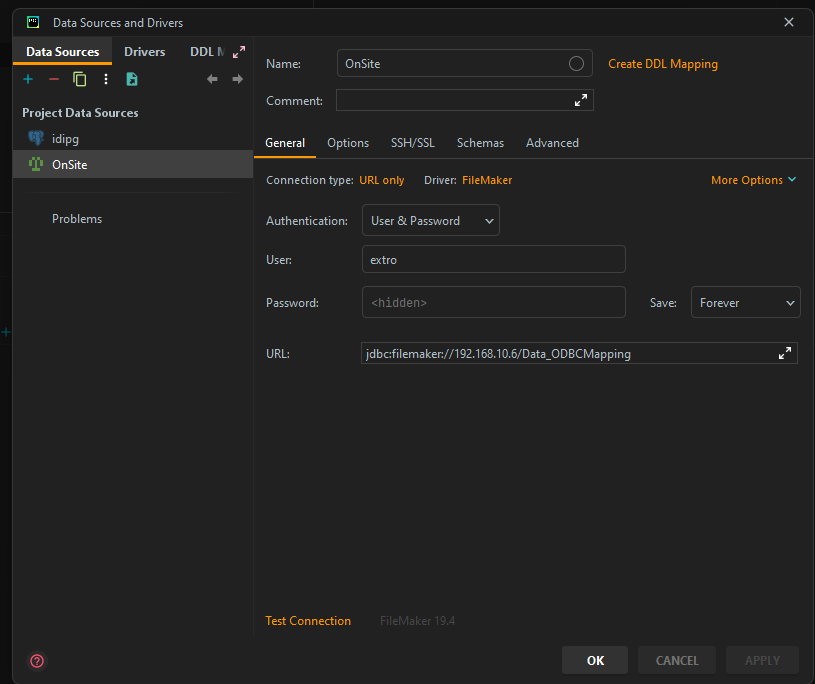Expand More Options

coord(754,179)
